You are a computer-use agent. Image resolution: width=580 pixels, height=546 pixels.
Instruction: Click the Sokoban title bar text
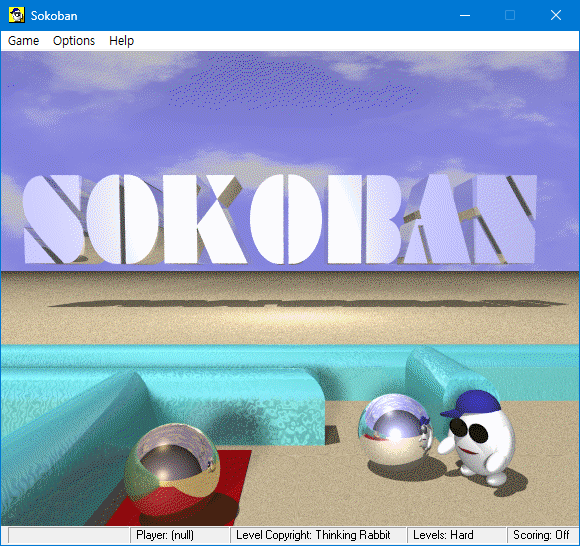pos(54,16)
